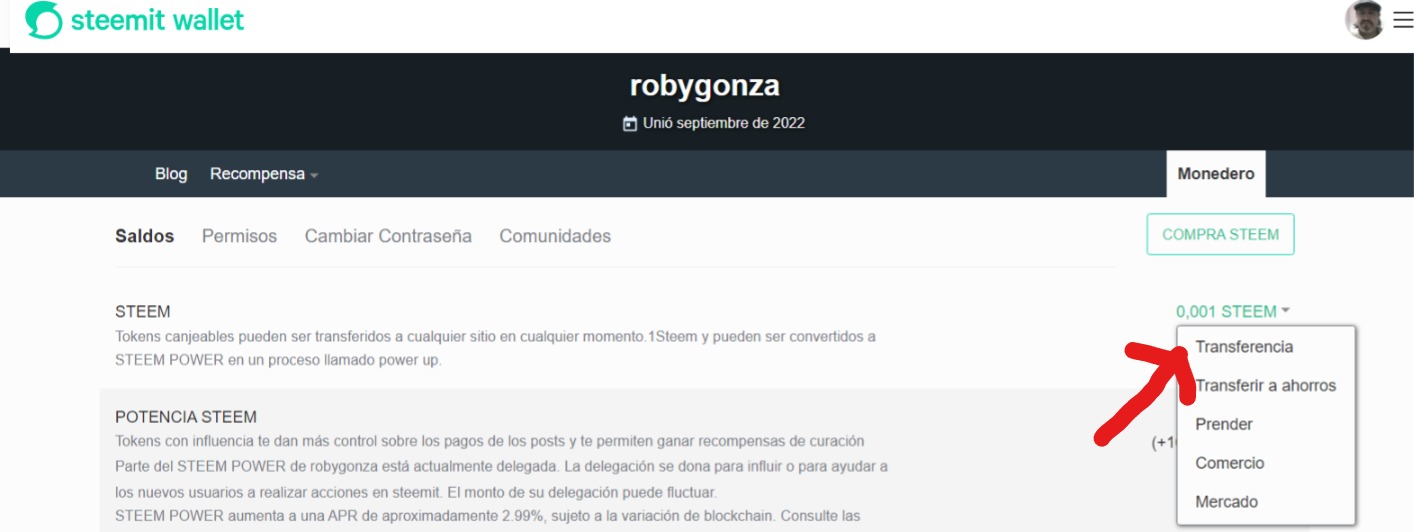
Task: Select Transferir a ahorros option
Action: pos(1266,386)
